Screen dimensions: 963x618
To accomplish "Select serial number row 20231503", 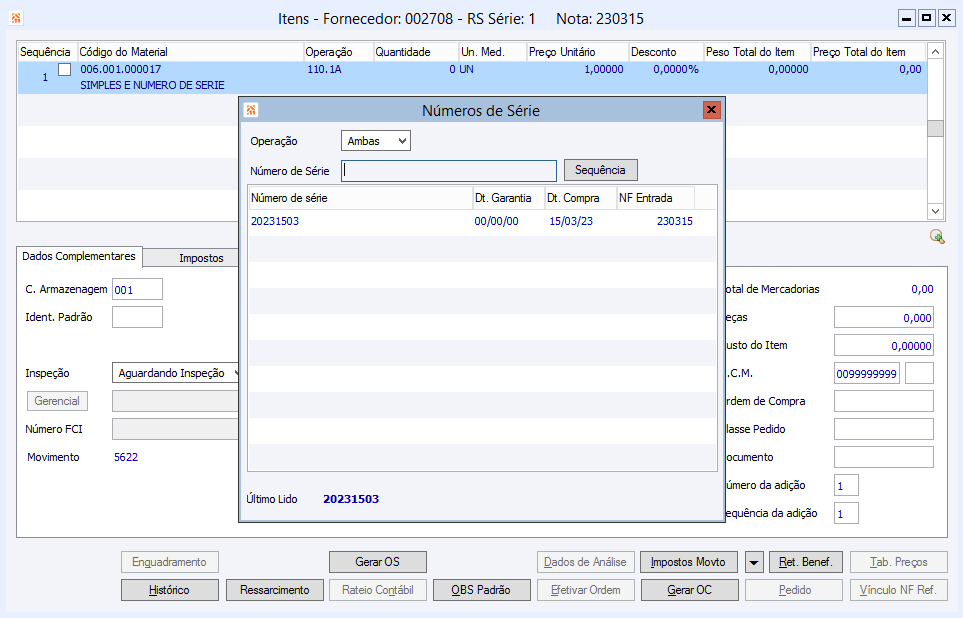I will point(482,221).
